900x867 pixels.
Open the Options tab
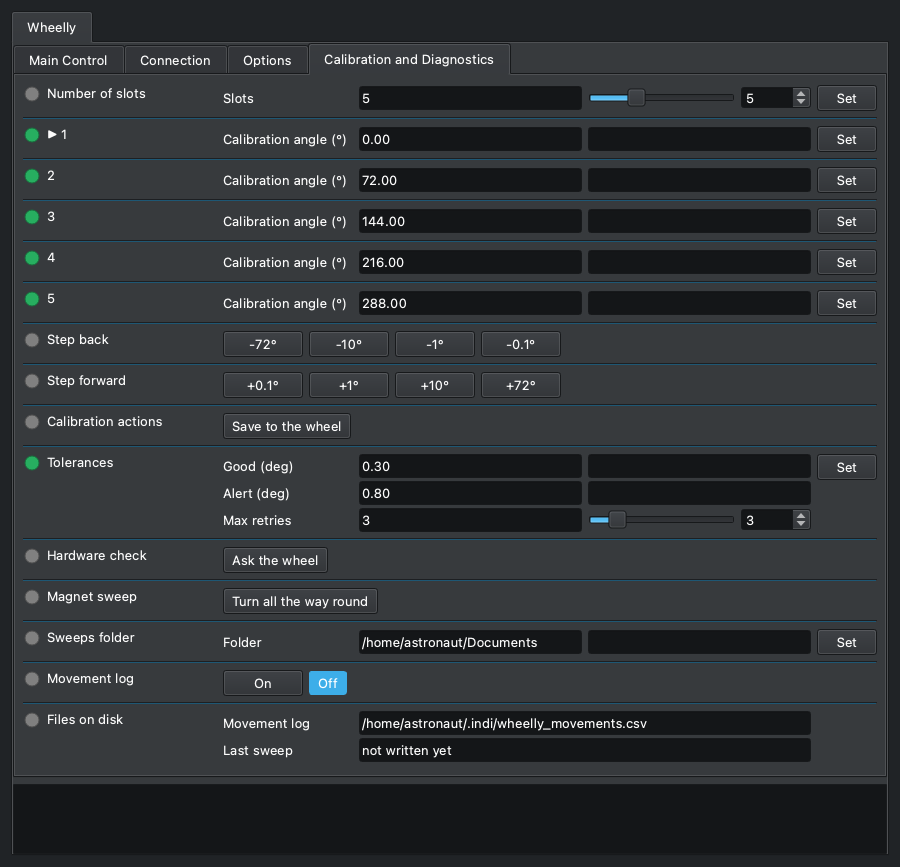click(x=267, y=60)
